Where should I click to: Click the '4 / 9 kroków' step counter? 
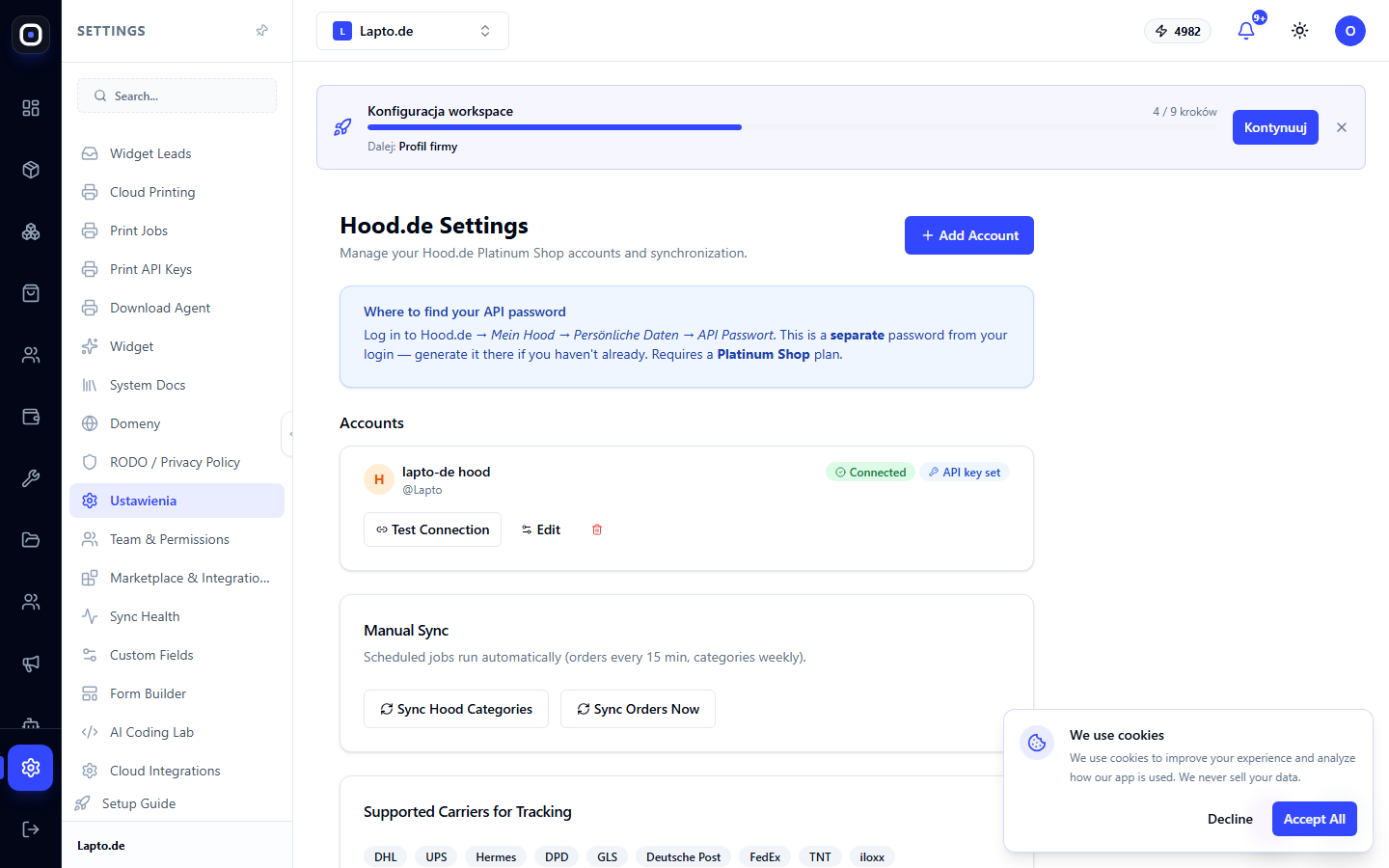click(1185, 112)
